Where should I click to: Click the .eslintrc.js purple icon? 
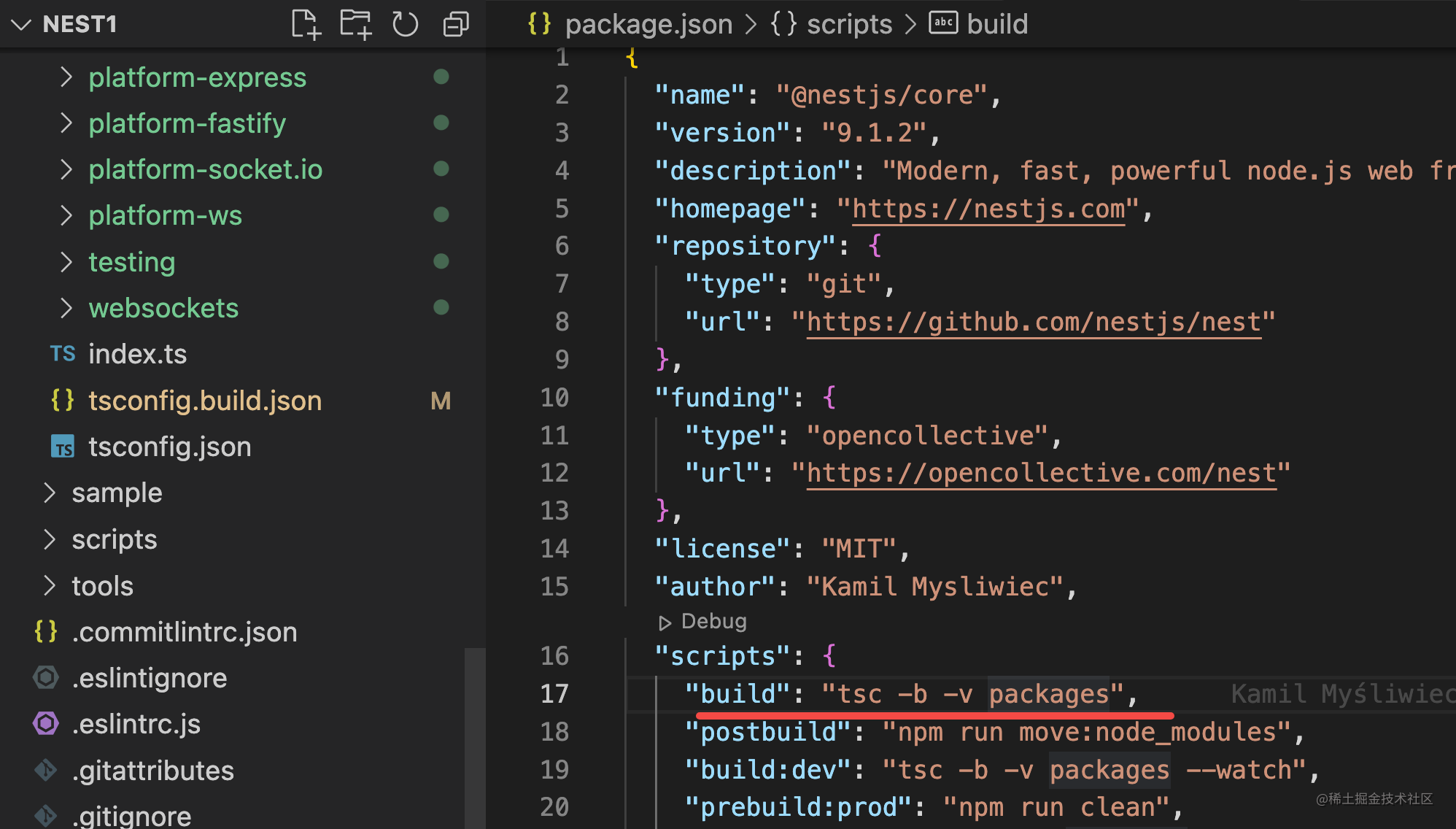(46, 724)
